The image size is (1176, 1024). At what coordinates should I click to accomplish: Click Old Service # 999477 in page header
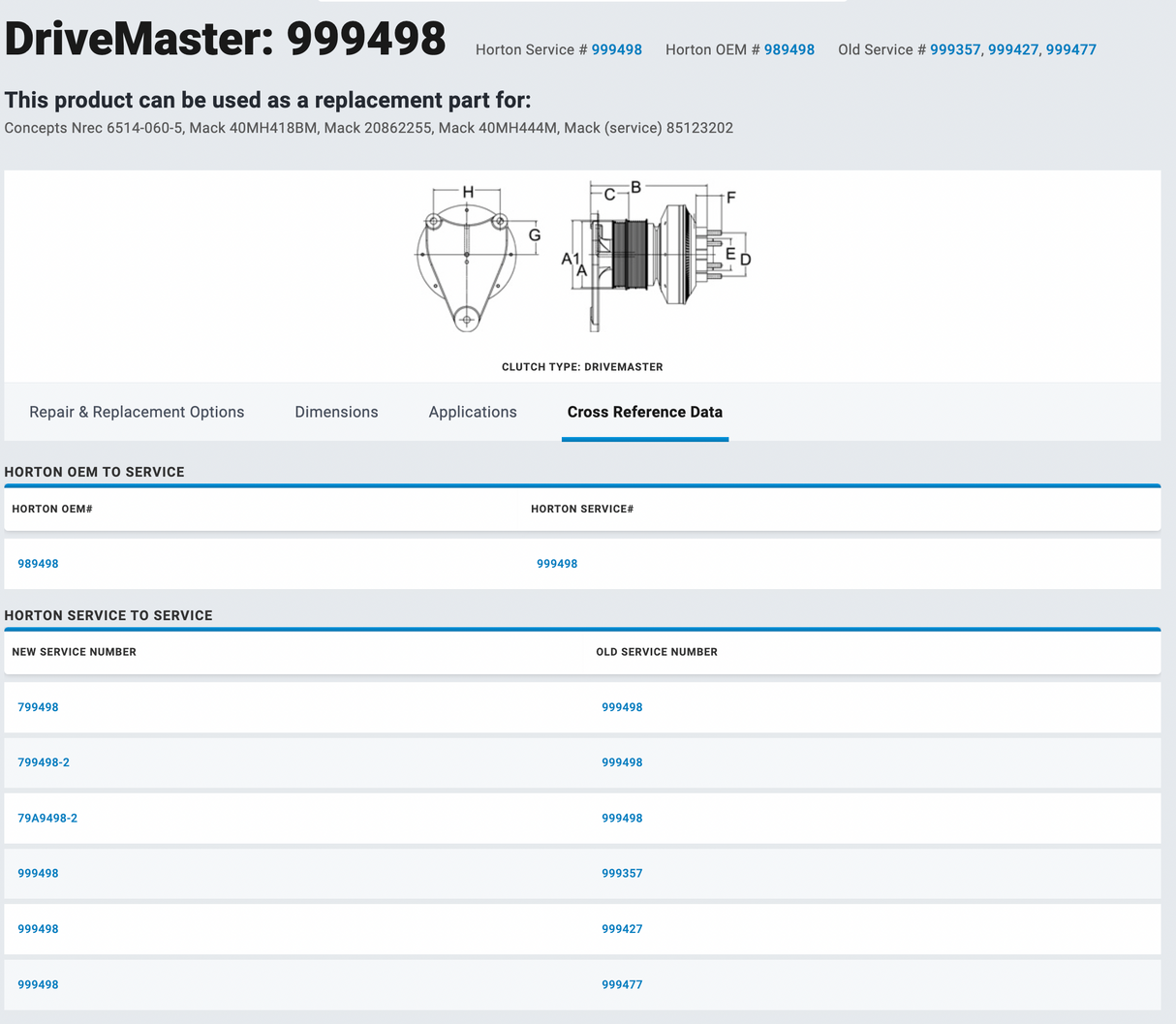click(1070, 49)
